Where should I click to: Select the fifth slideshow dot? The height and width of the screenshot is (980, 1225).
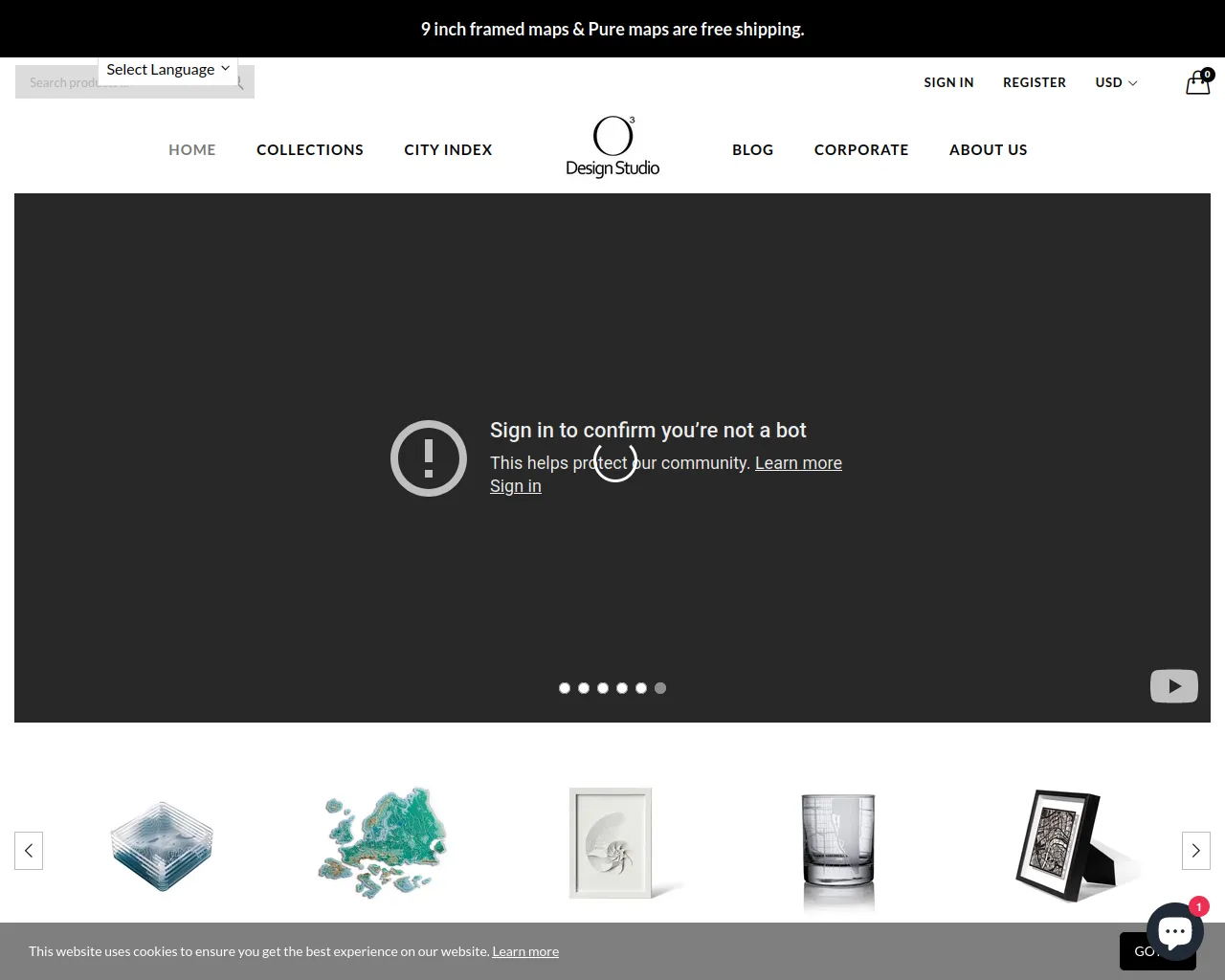click(641, 688)
